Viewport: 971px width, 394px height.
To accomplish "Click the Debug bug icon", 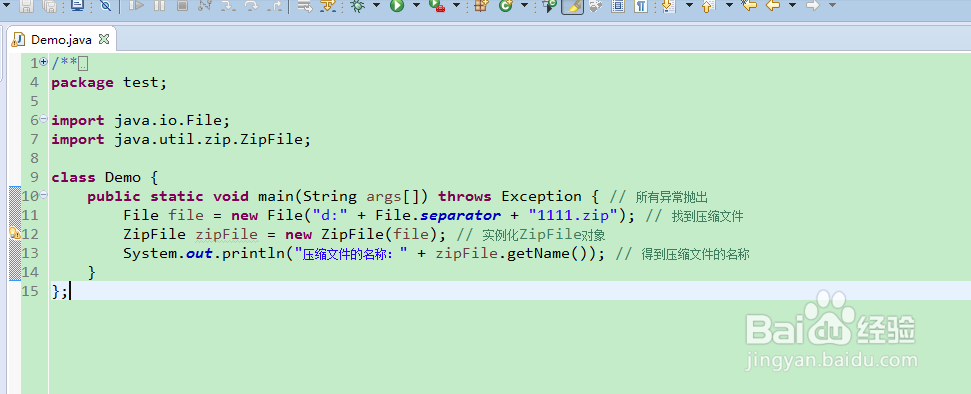I will click(357, 6).
